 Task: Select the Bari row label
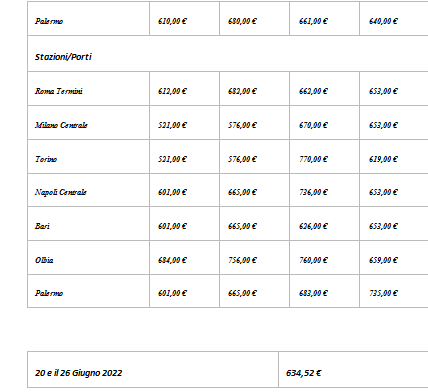coord(42,226)
